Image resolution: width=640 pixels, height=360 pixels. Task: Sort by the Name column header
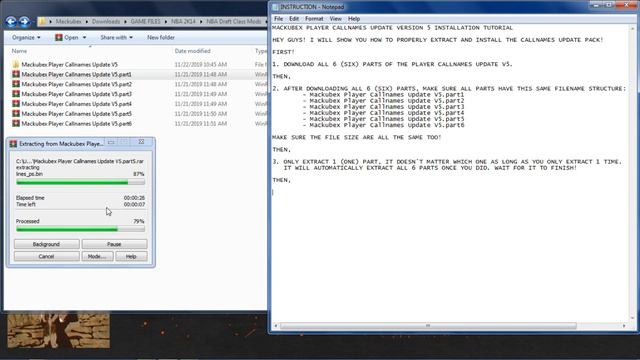pyautogui.click(x=19, y=51)
